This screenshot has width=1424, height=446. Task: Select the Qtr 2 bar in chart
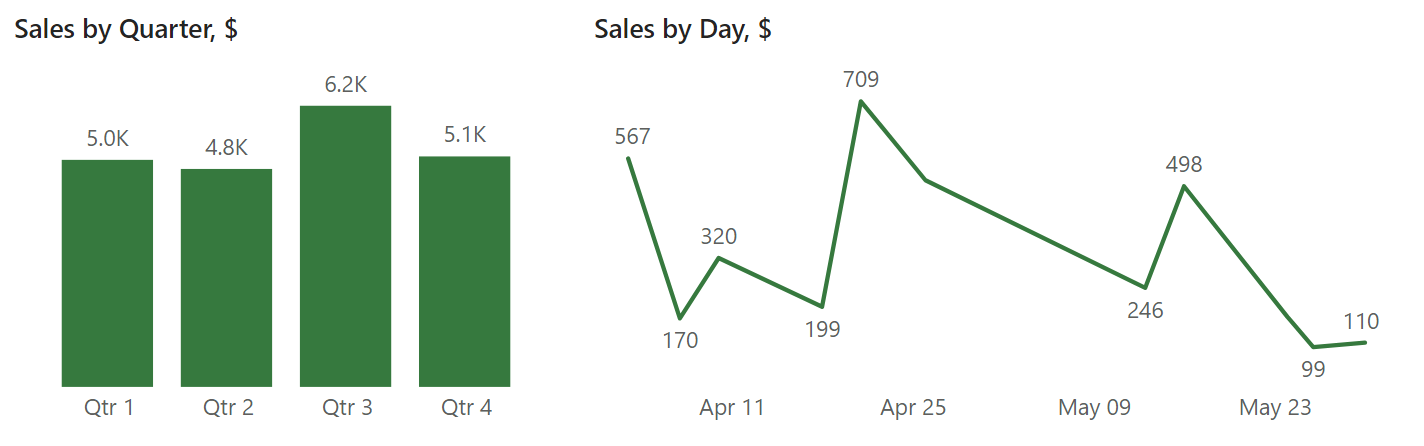226,278
